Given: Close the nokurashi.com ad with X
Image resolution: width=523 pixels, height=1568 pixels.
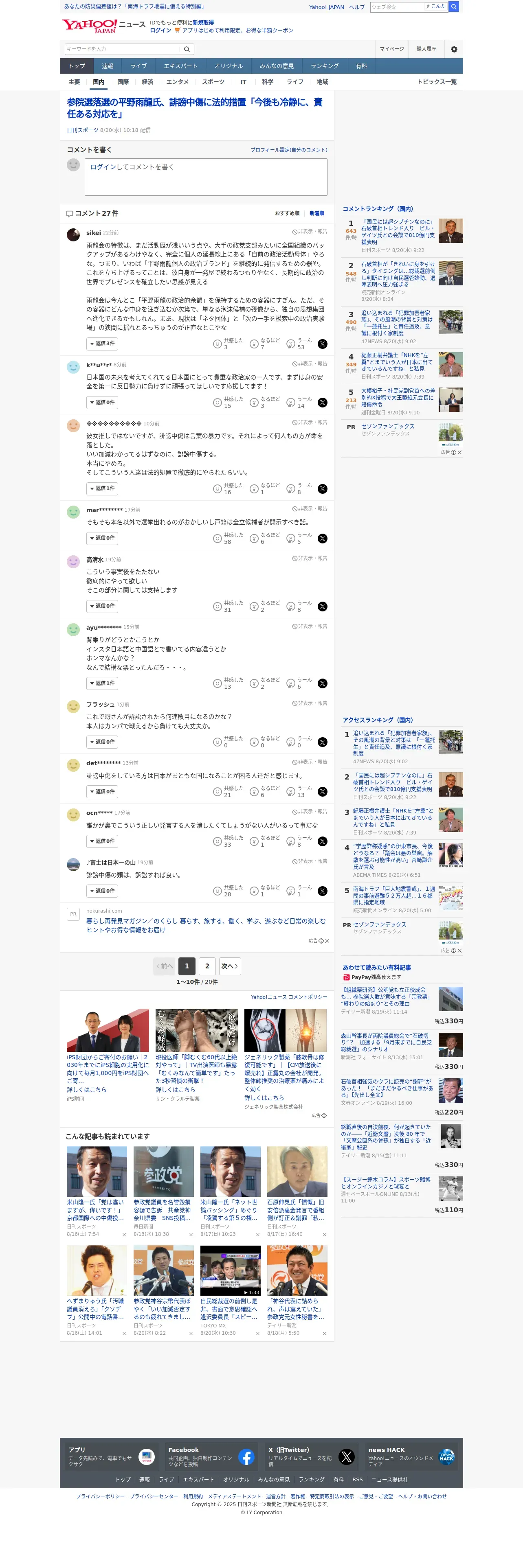Looking at the screenshot, I should (327, 941).
